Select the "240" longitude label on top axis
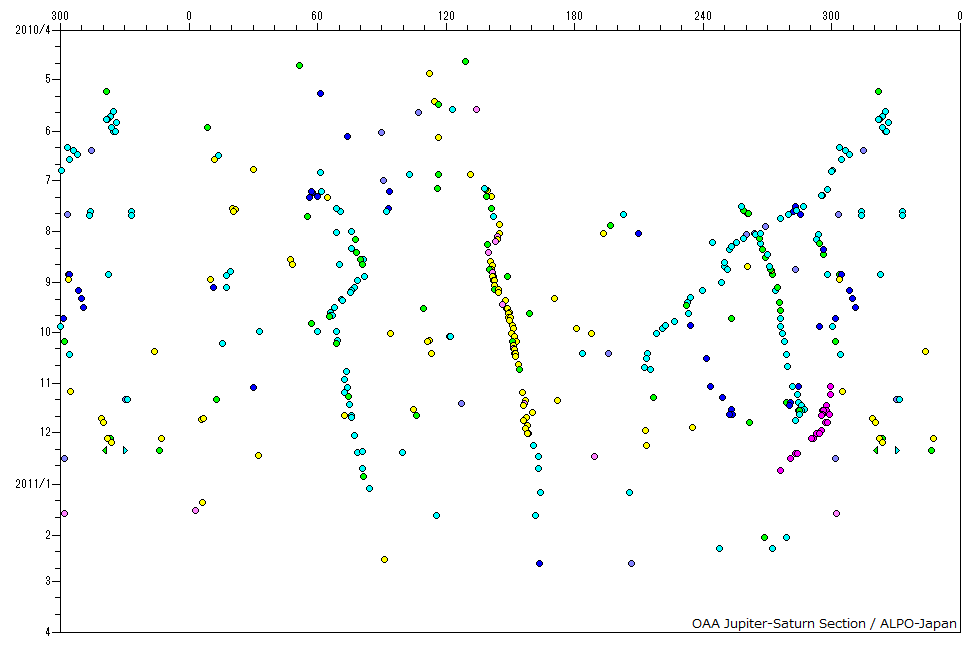 [x=703, y=16]
